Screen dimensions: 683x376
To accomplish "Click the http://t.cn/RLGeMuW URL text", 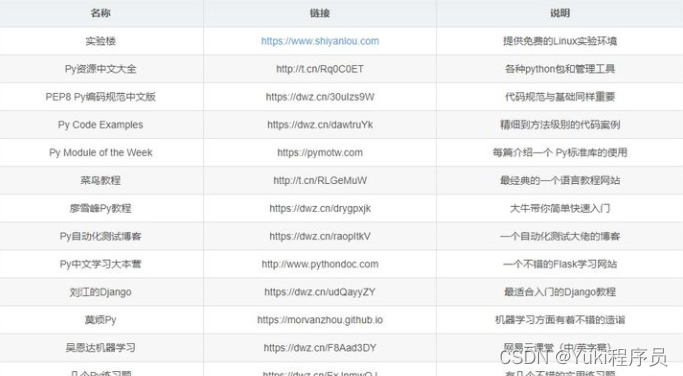I will click(x=320, y=180).
